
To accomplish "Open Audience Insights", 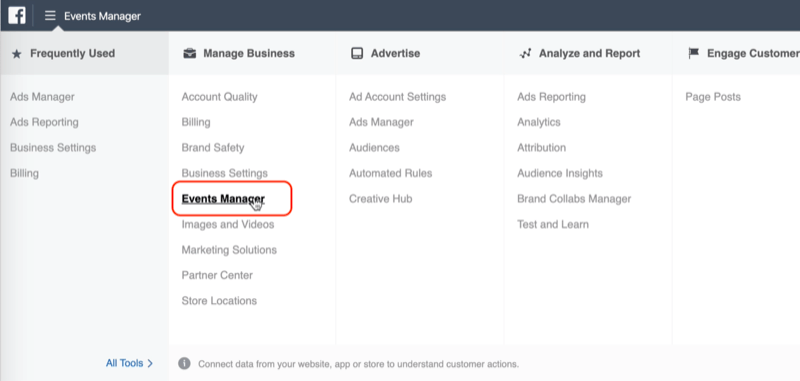I will pyautogui.click(x=560, y=173).
